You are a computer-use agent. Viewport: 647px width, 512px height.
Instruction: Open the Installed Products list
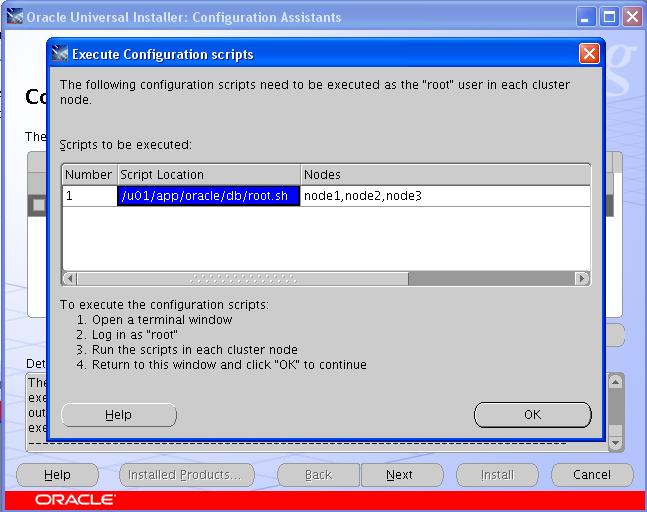[x=186, y=475]
